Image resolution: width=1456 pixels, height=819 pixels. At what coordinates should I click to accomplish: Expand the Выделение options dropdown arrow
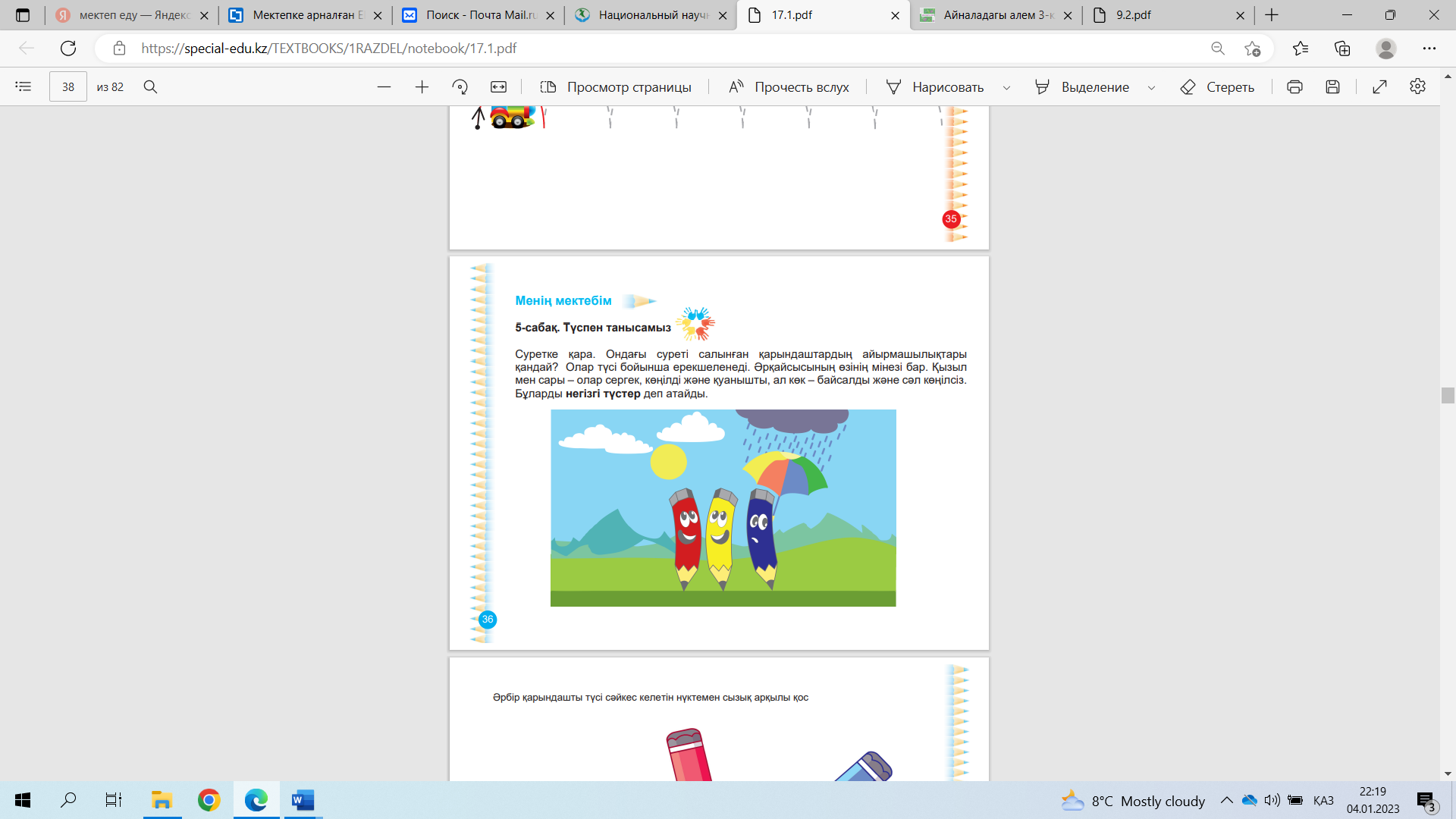[1151, 87]
